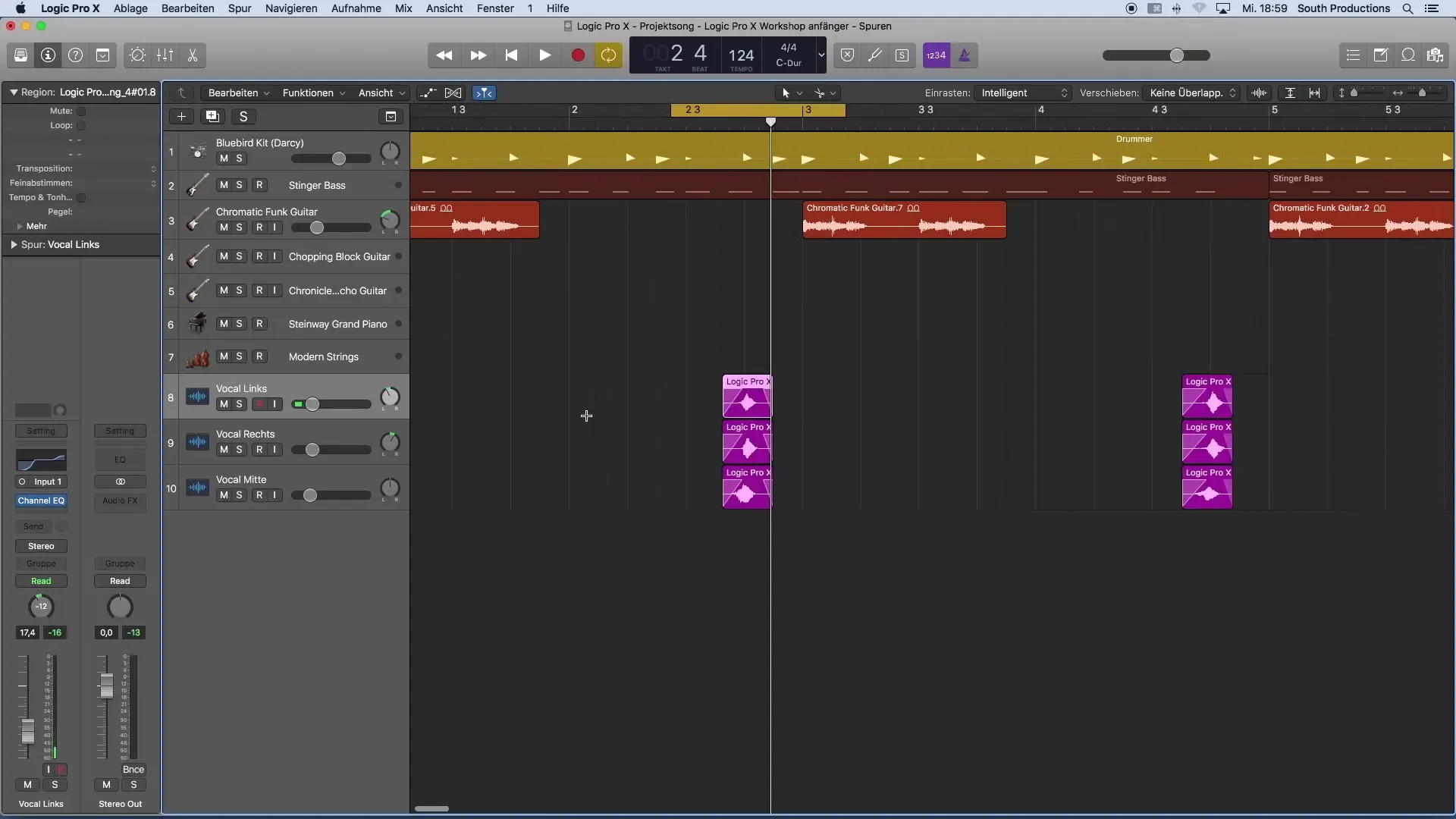This screenshot has width=1456, height=819.
Task: Click the Bnce bounce button
Action: click(133, 770)
